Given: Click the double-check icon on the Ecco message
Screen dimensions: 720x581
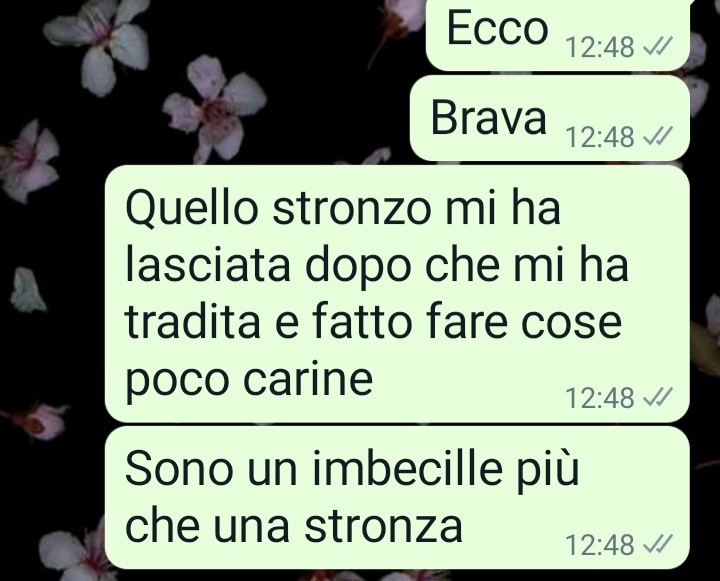Looking at the screenshot, I should point(658,46).
